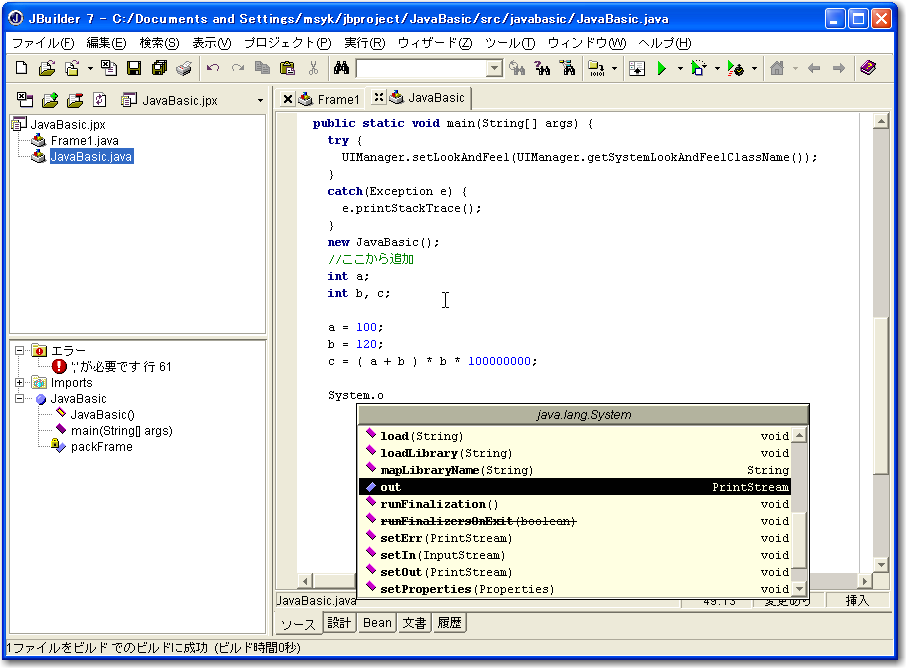Open the プロジェクト menu

coord(286,43)
